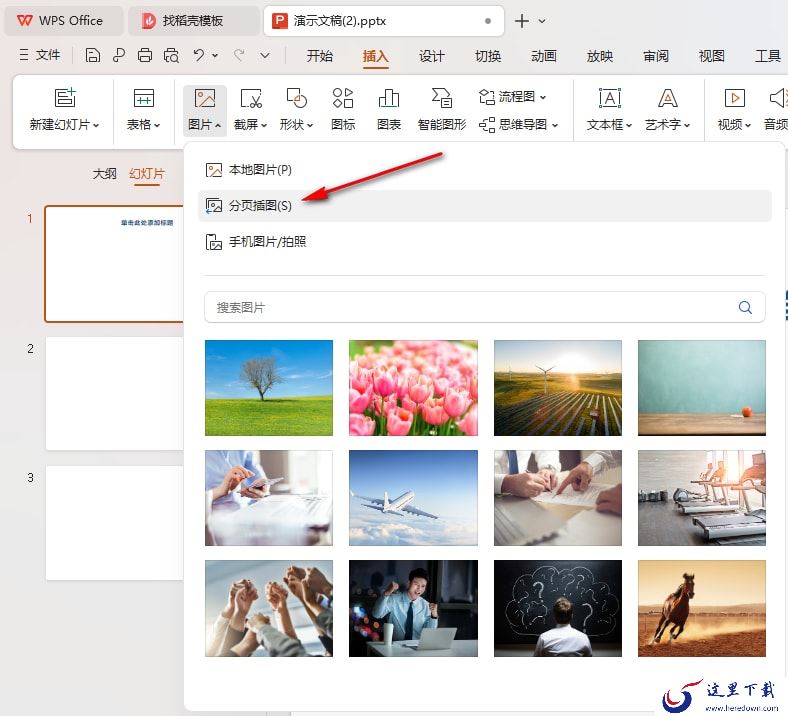Image resolution: width=788 pixels, height=716 pixels.
Task: Switch to the 幻灯片 slides tab
Action: click(x=147, y=174)
